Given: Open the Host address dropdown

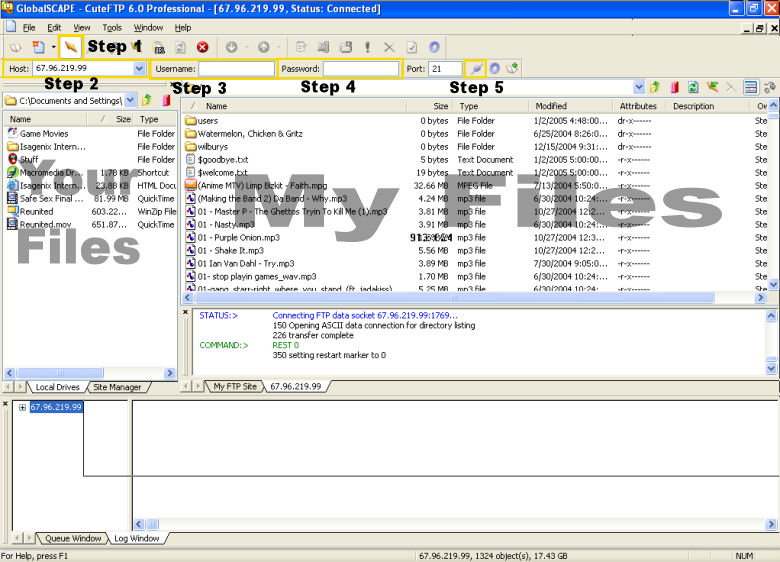Looking at the screenshot, I should click(139, 69).
